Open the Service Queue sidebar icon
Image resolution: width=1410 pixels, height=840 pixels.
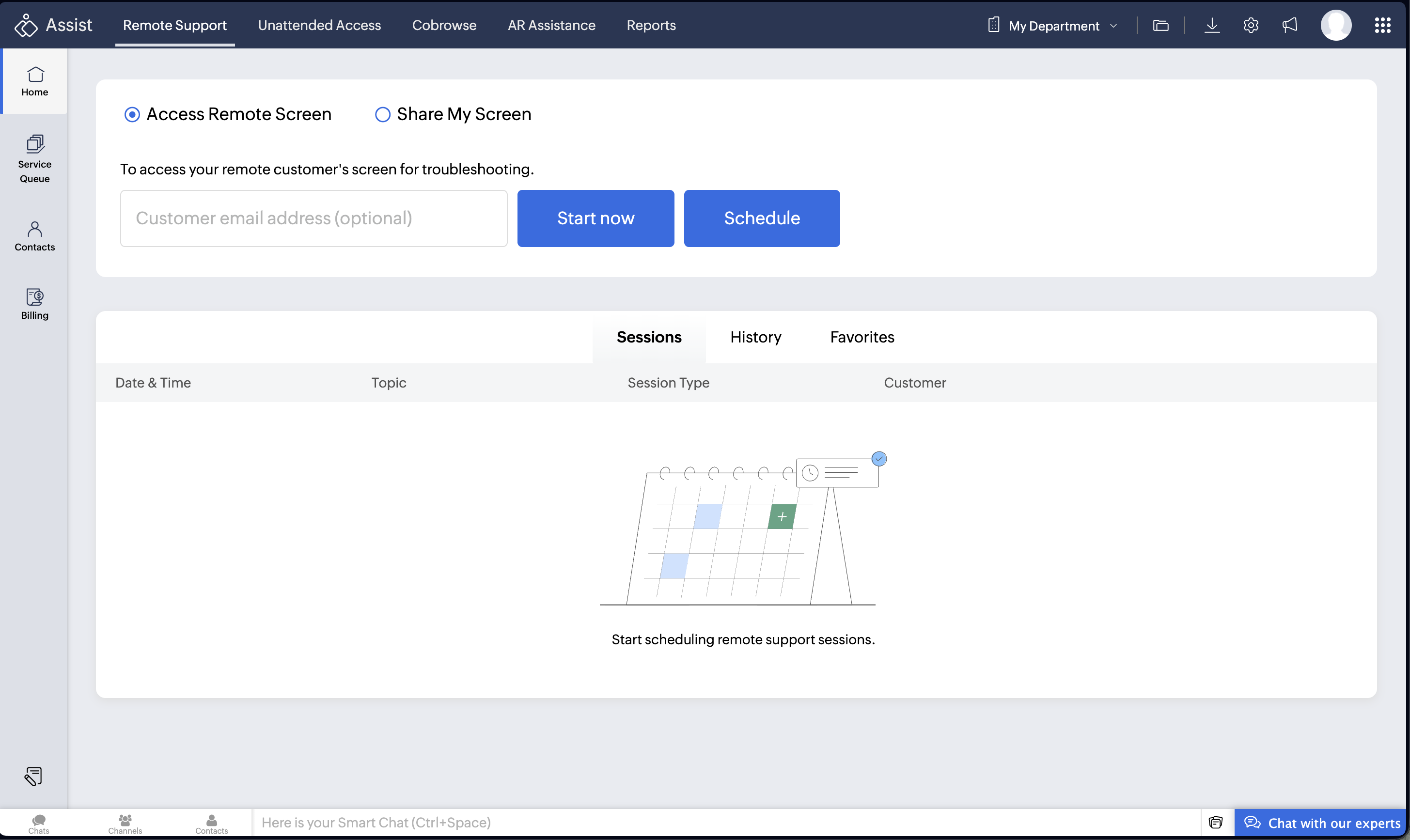(34, 158)
